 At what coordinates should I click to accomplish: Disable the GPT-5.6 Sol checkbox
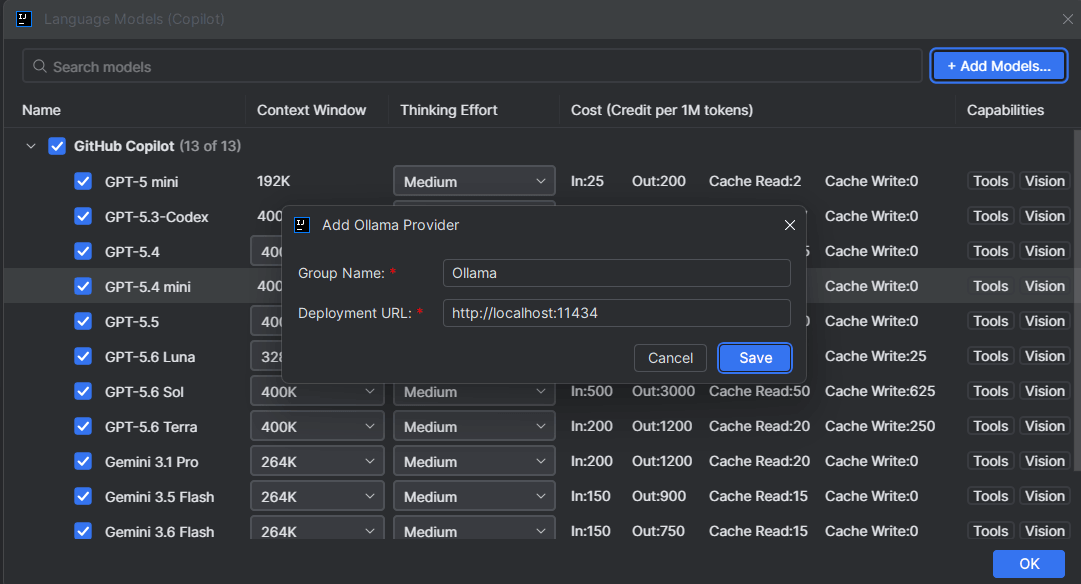point(83,392)
